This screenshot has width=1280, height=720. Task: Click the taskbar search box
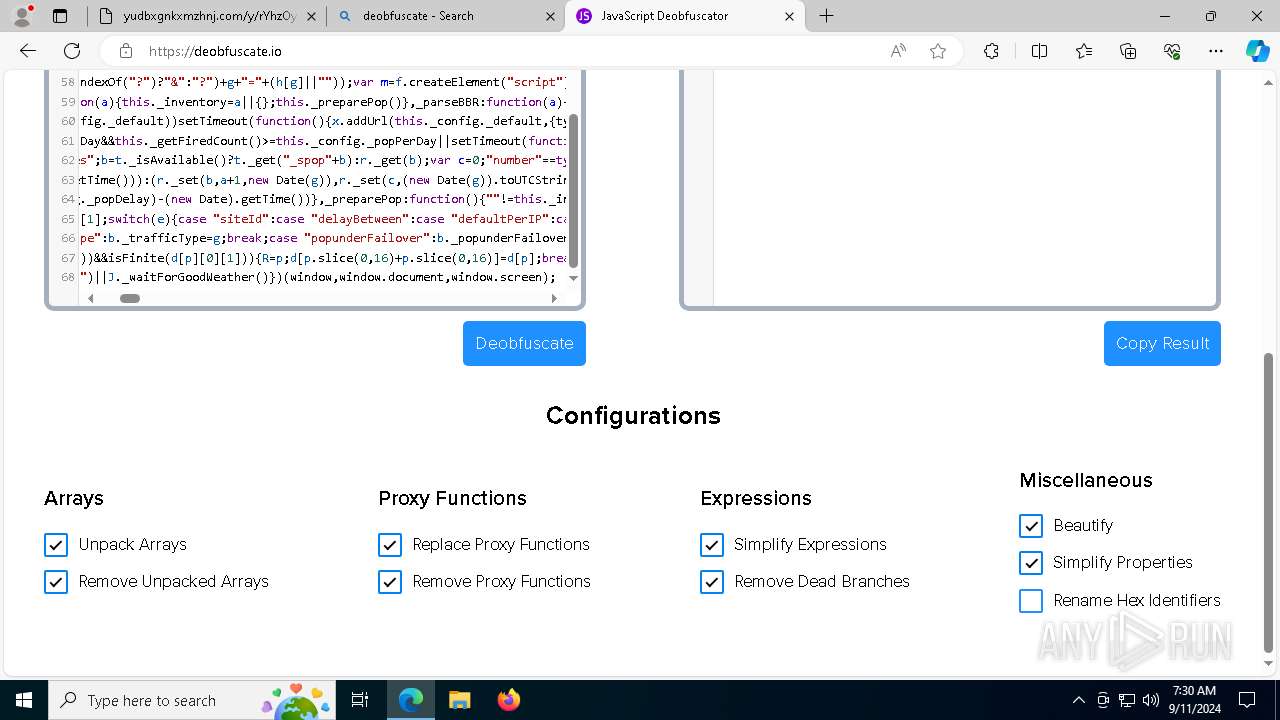pos(192,700)
